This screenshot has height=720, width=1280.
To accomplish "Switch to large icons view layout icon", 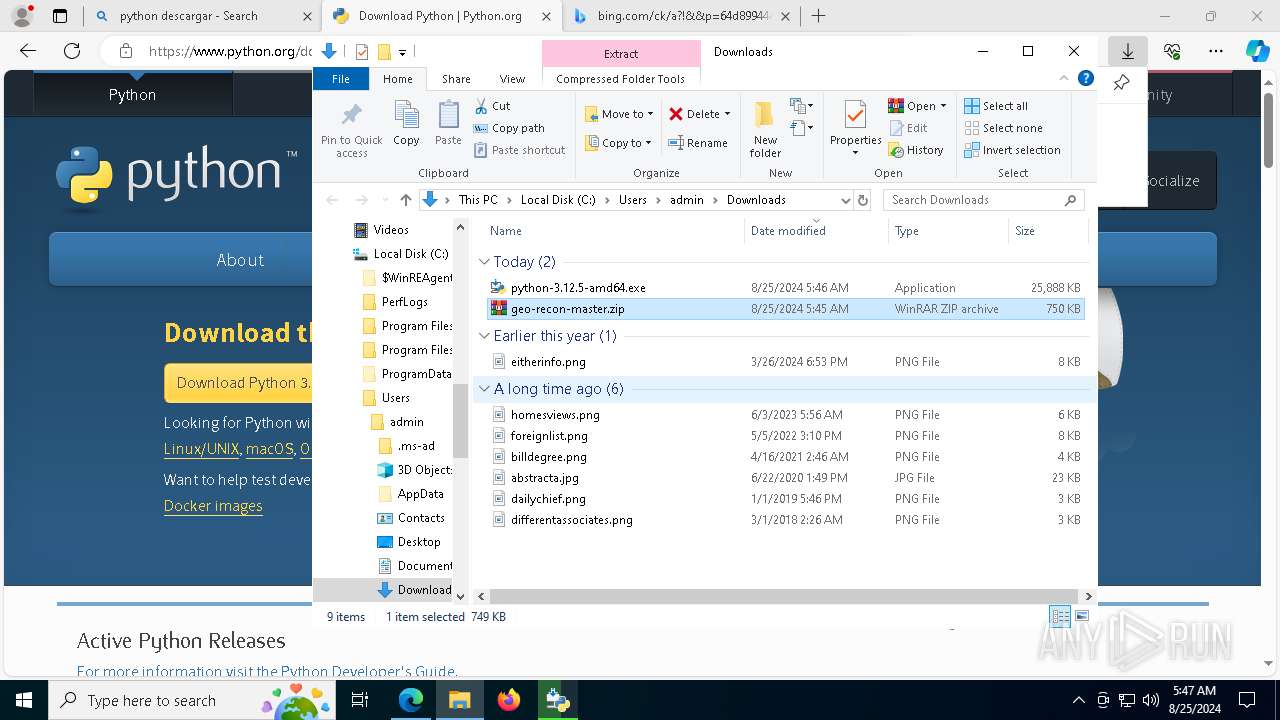I will point(1080,617).
